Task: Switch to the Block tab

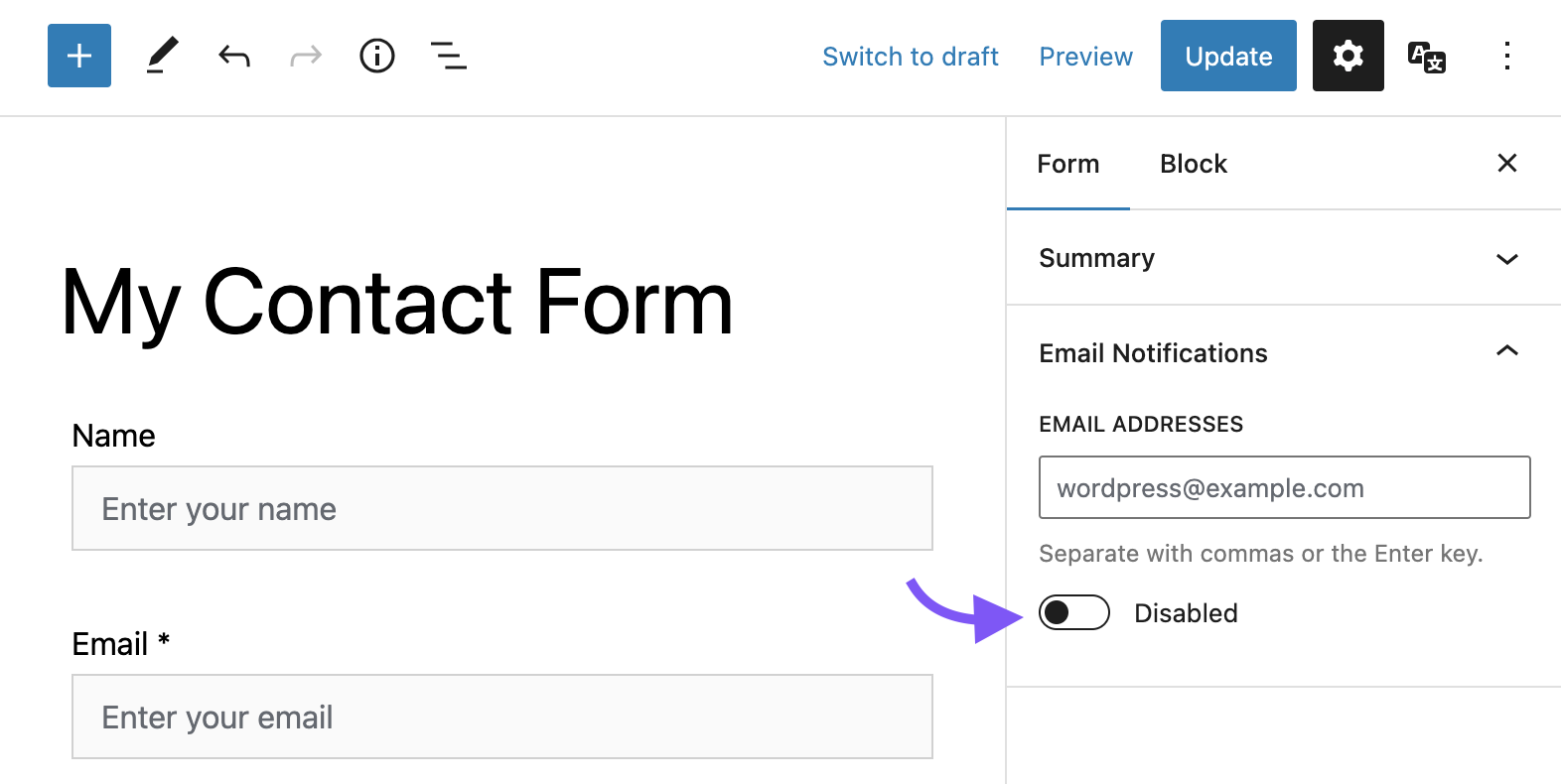Action: [1194, 164]
